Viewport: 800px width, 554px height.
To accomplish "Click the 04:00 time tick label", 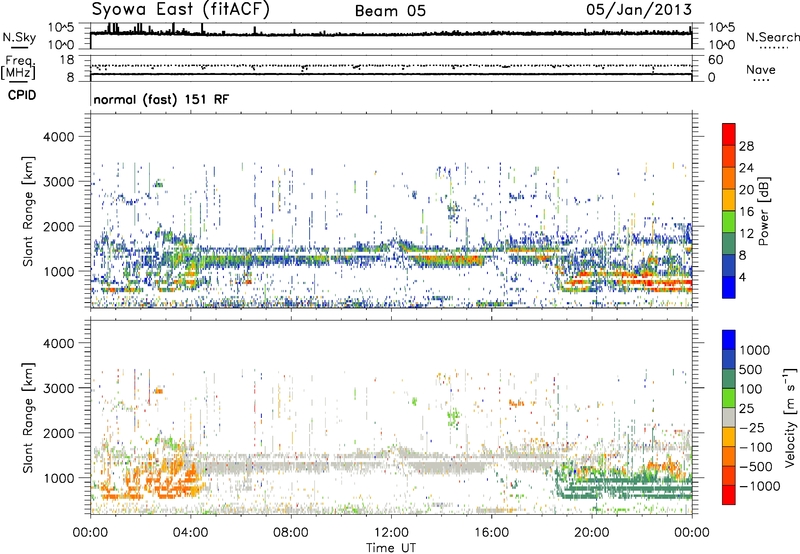I will [190, 533].
